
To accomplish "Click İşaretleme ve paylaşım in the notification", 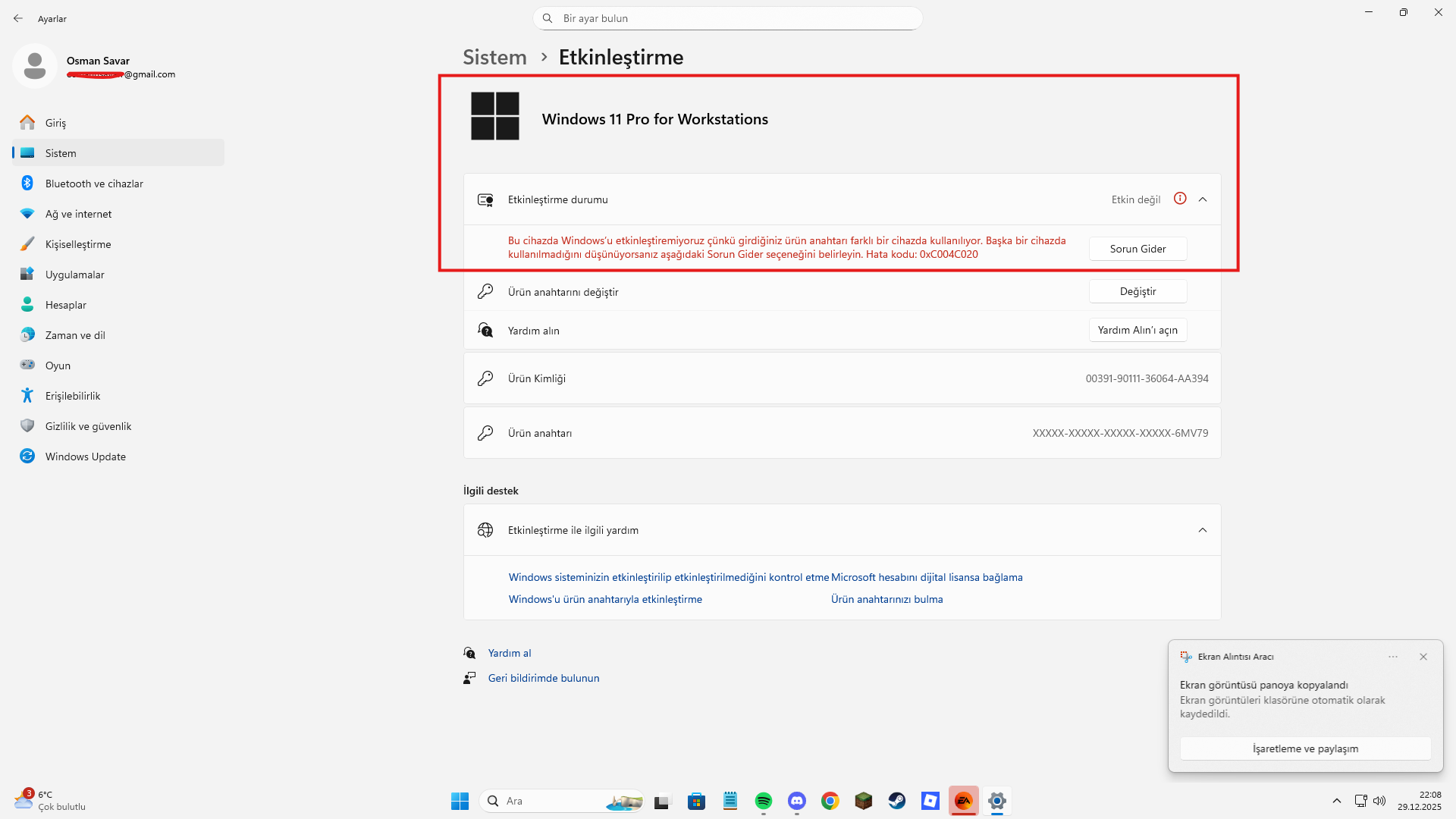I will click(x=1305, y=748).
